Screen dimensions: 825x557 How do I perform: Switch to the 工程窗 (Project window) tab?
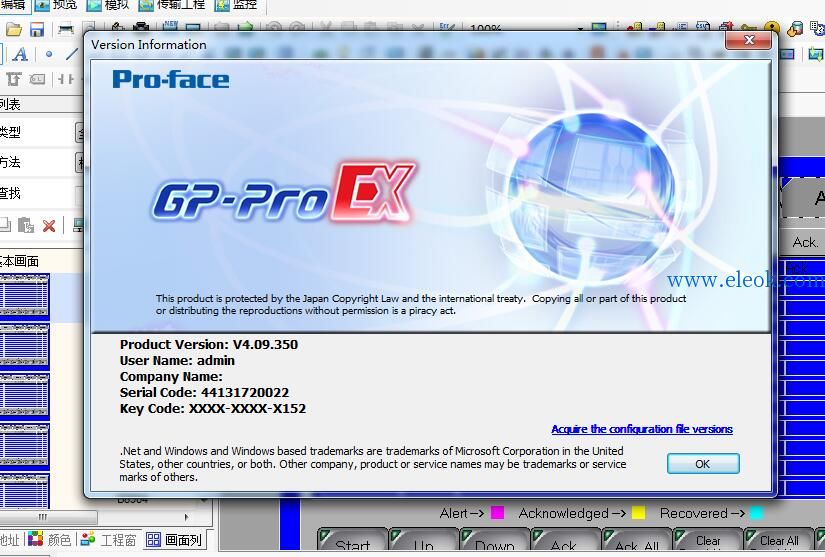click(x=109, y=540)
